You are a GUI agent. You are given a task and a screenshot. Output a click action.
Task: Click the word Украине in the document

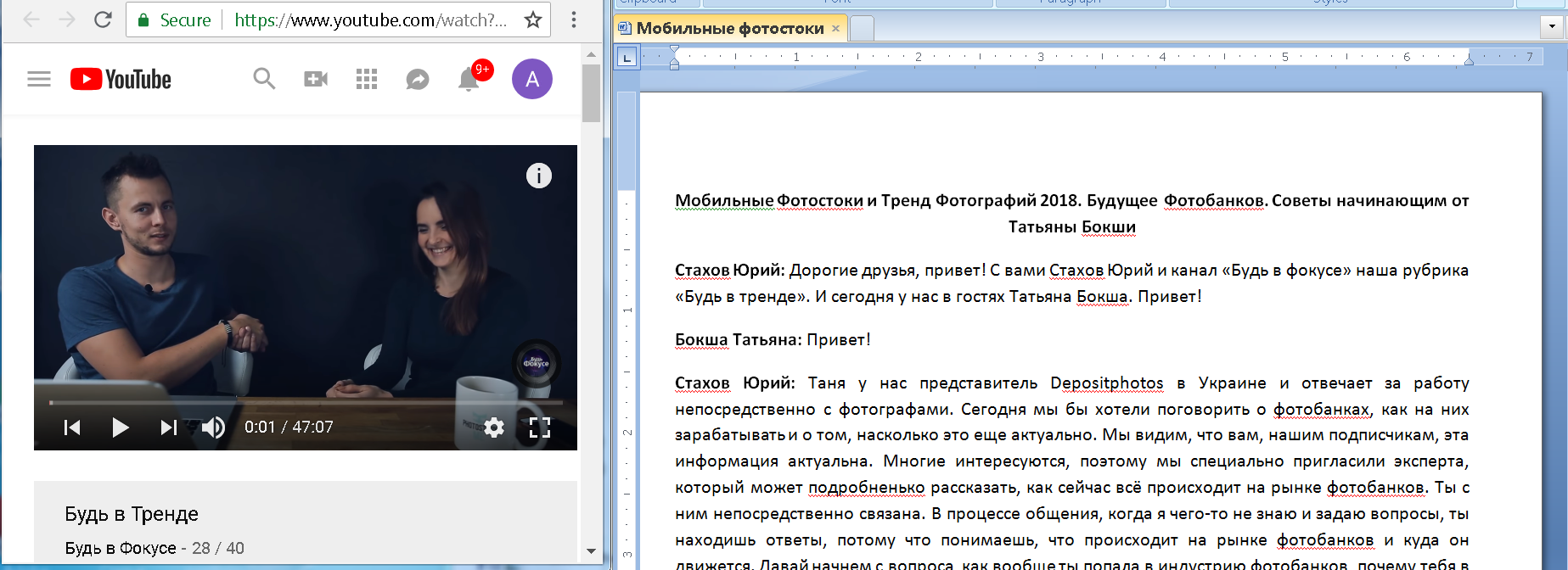(x=1231, y=383)
